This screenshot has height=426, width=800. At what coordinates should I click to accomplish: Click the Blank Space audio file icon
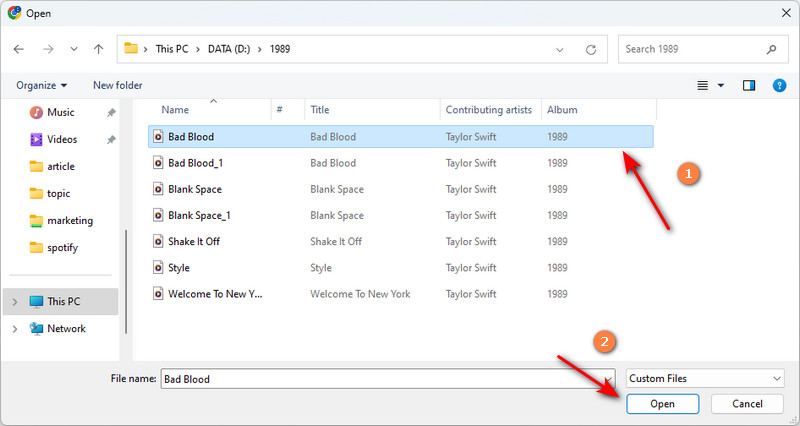pyautogui.click(x=159, y=189)
